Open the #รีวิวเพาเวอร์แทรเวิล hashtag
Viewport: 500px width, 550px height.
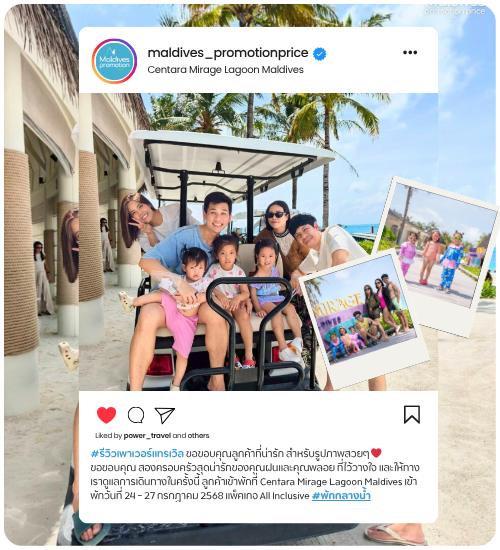tap(137, 454)
